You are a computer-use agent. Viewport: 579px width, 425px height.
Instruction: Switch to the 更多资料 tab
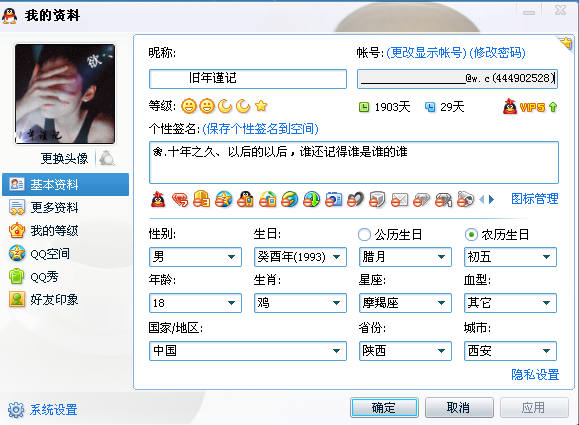[66, 208]
